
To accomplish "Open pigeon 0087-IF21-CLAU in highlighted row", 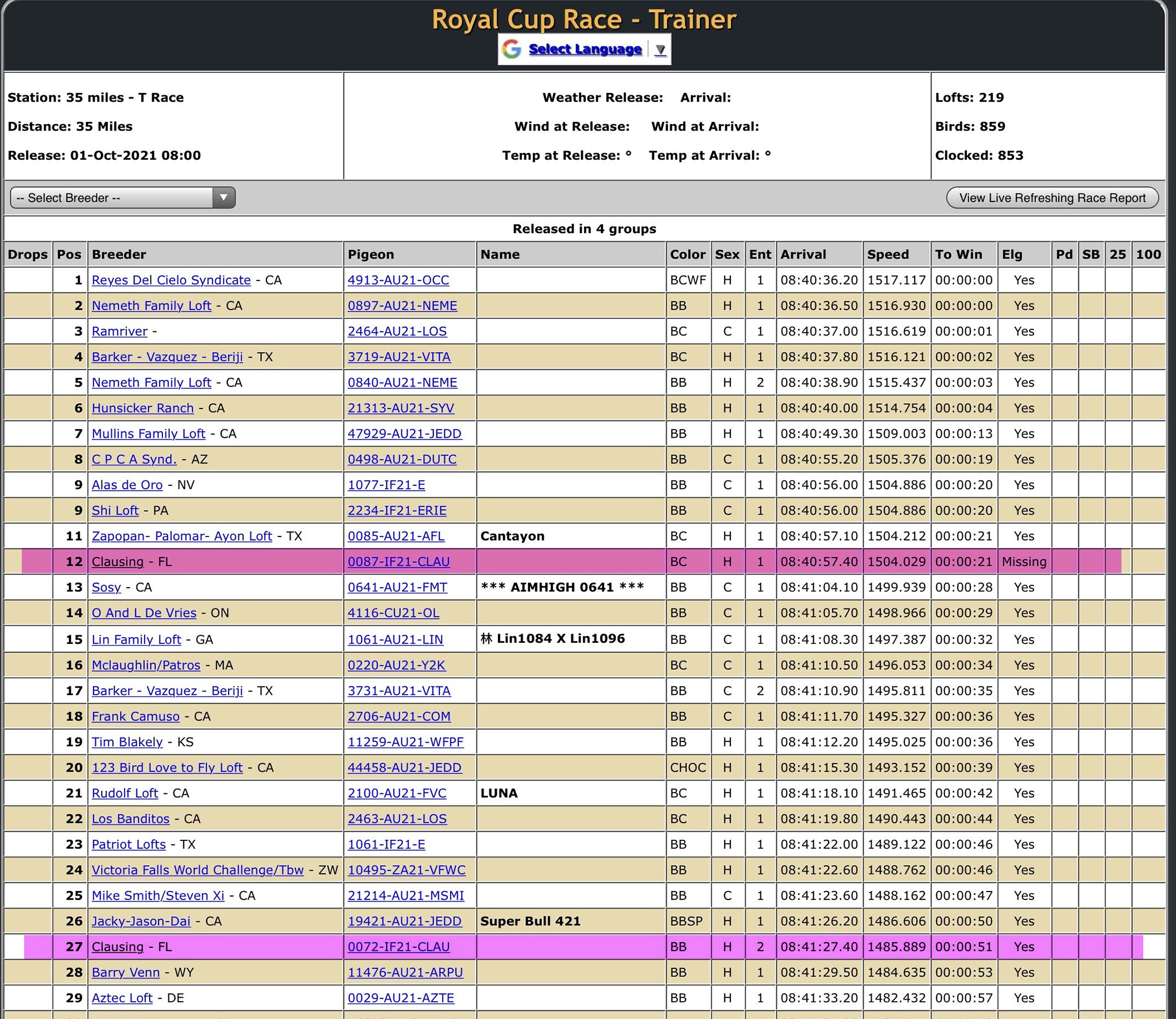I will click(x=399, y=562).
